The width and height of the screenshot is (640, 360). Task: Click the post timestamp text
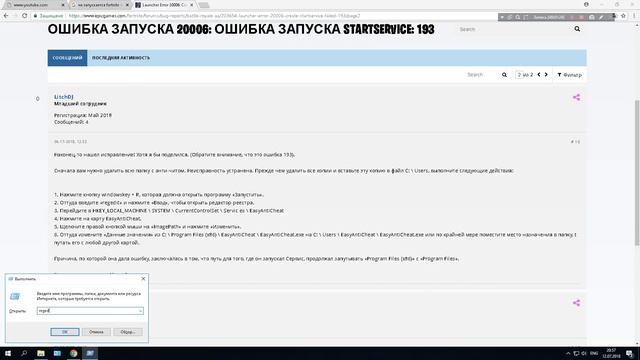pyautogui.click(x=71, y=142)
